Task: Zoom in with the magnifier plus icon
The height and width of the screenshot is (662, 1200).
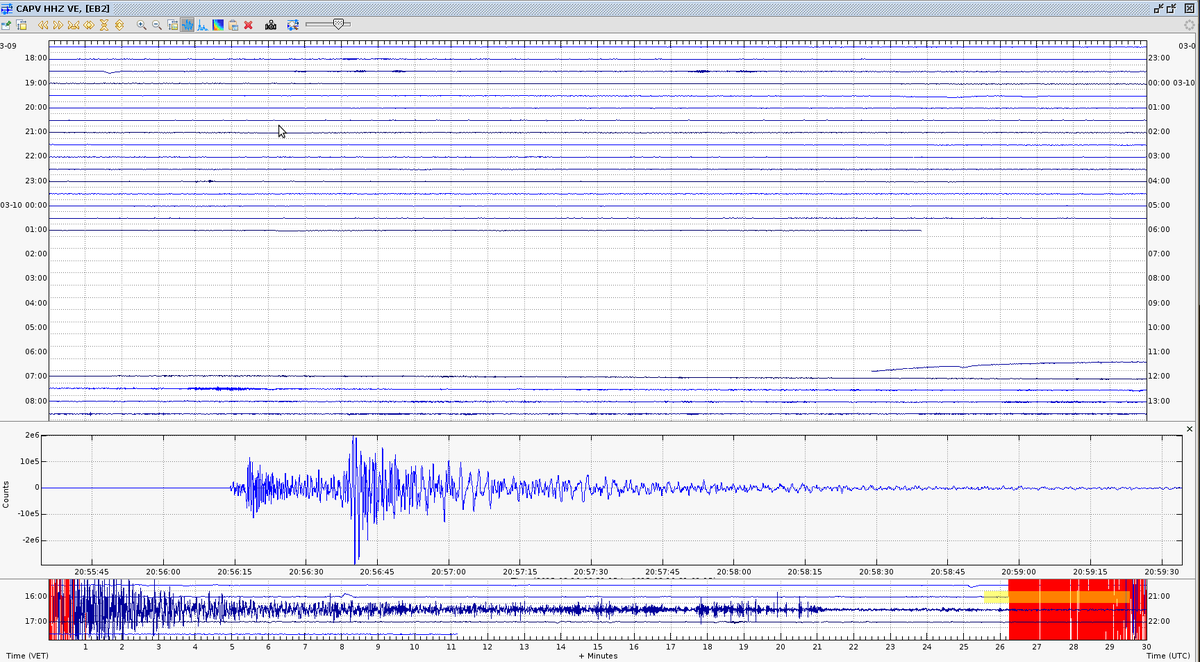Action: click(142, 25)
